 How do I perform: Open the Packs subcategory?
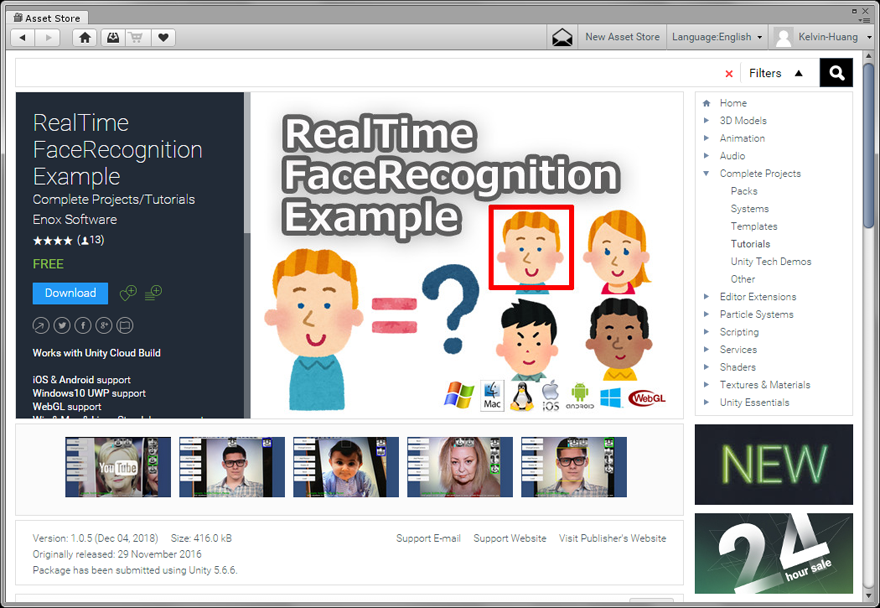[744, 191]
